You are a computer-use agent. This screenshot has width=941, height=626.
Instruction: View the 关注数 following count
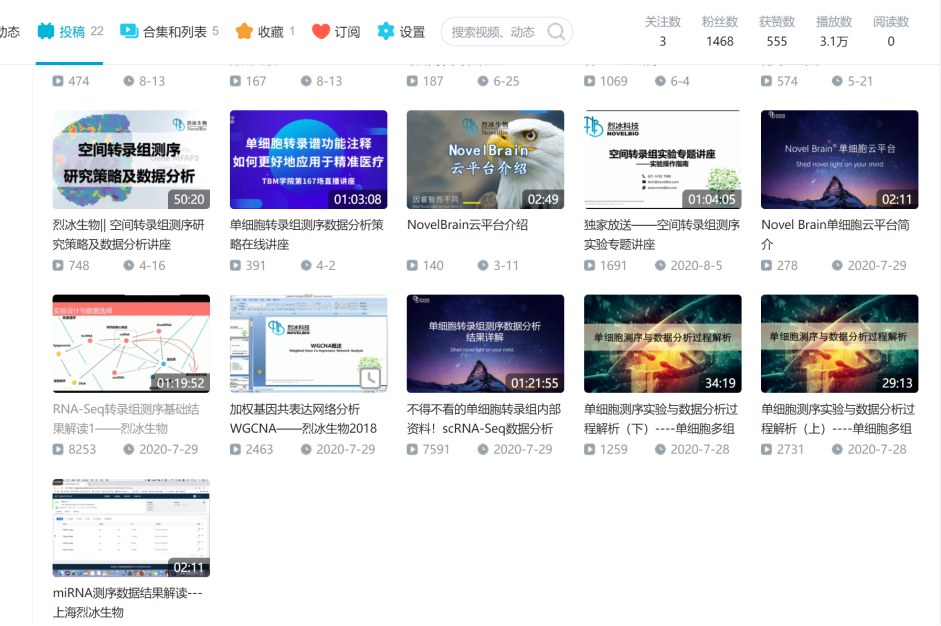pyautogui.click(x=662, y=32)
